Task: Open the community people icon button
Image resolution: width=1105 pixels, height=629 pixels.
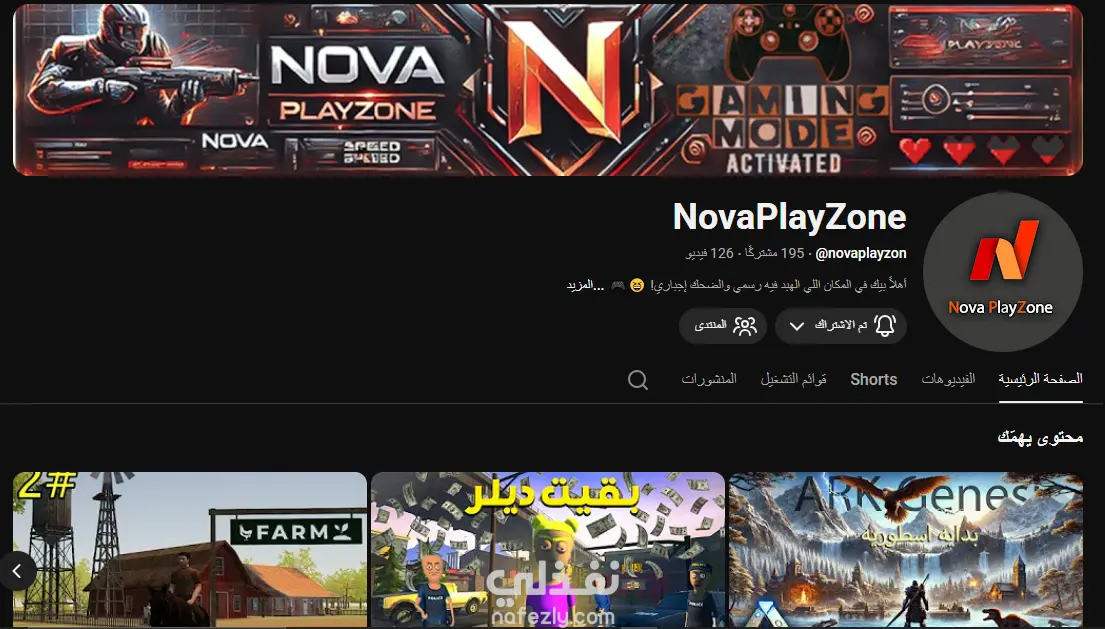Action: pyautogui.click(x=745, y=325)
